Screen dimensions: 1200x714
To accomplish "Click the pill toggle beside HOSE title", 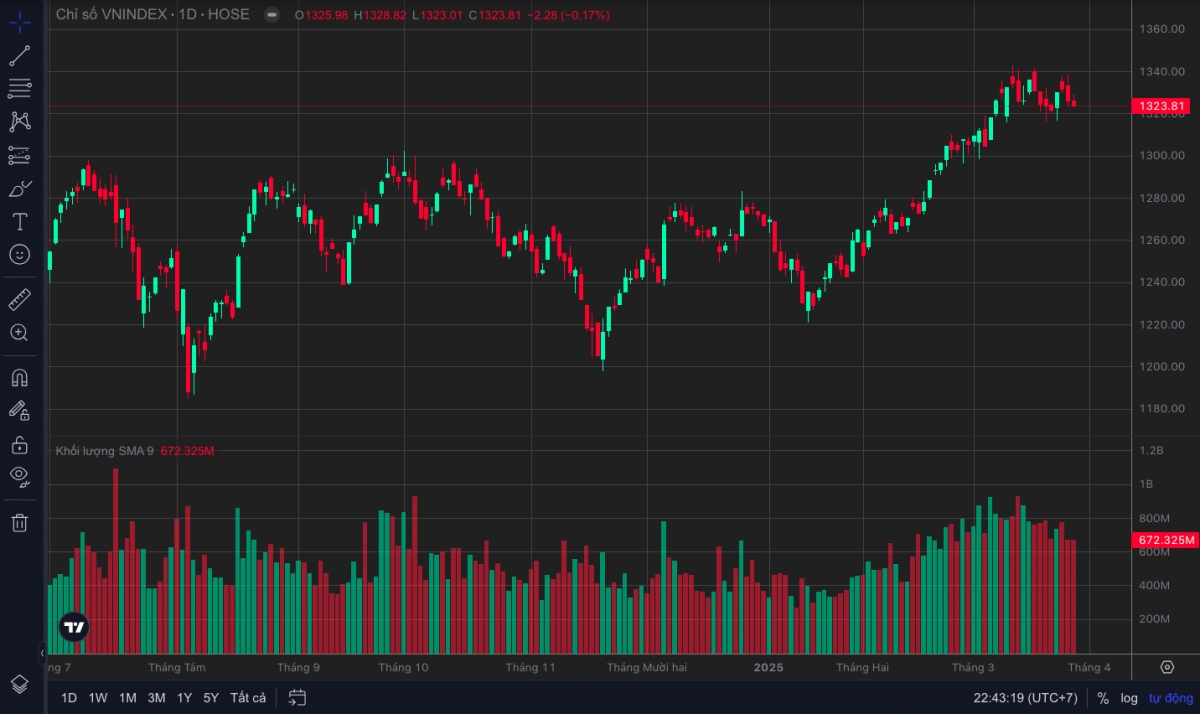I will coord(271,15).
